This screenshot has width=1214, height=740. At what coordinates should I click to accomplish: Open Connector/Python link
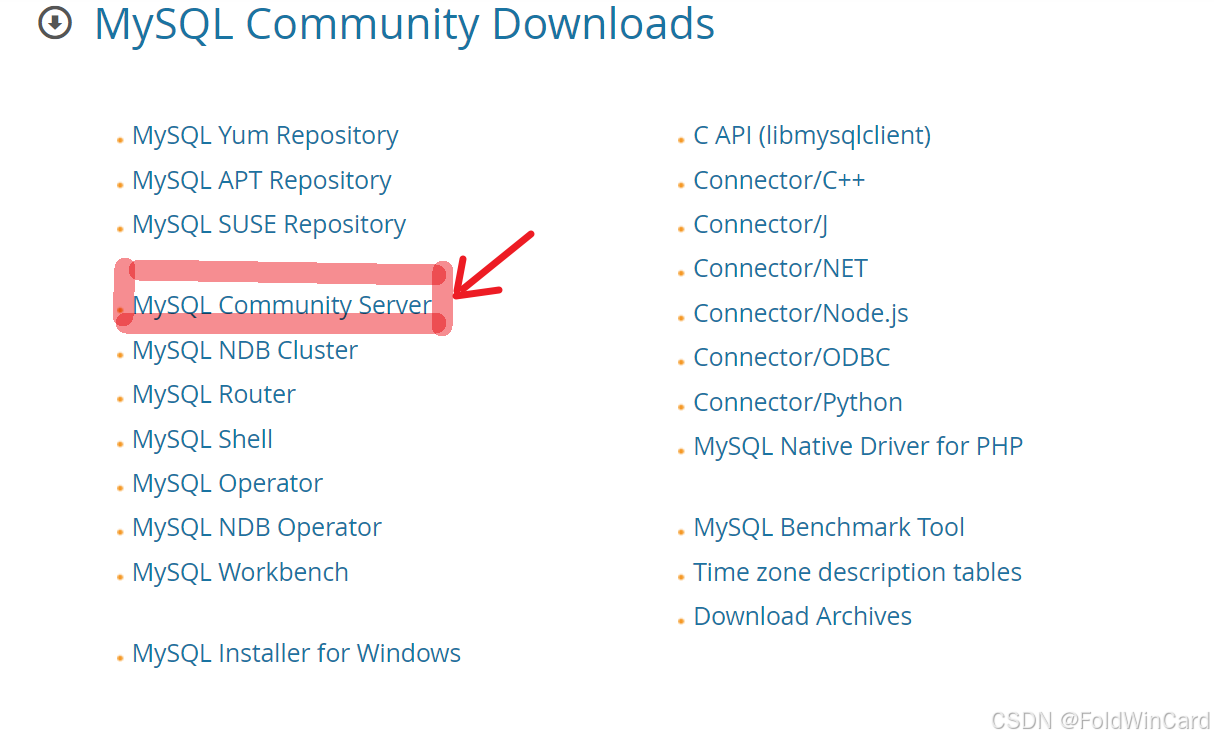tap(798, 403)
